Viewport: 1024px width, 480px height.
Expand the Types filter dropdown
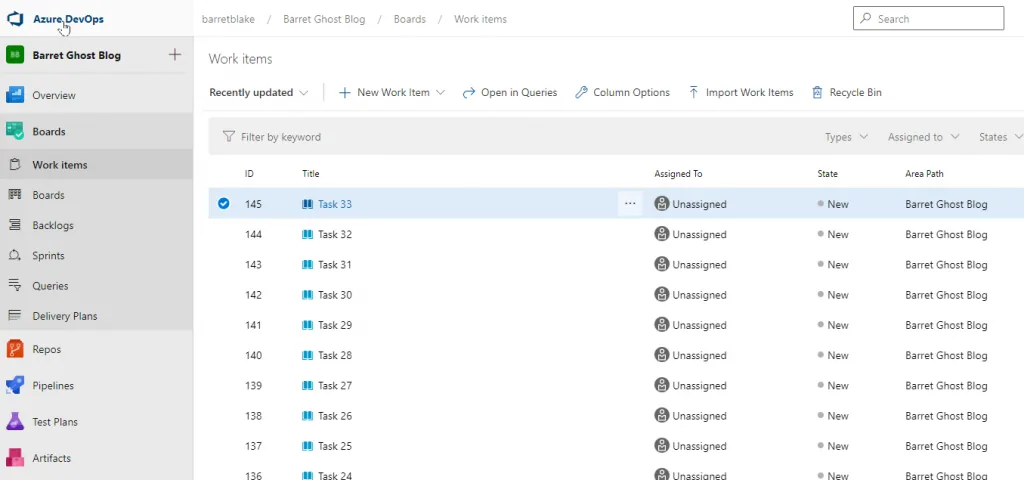pyautogui.click(x=846, y=137)
